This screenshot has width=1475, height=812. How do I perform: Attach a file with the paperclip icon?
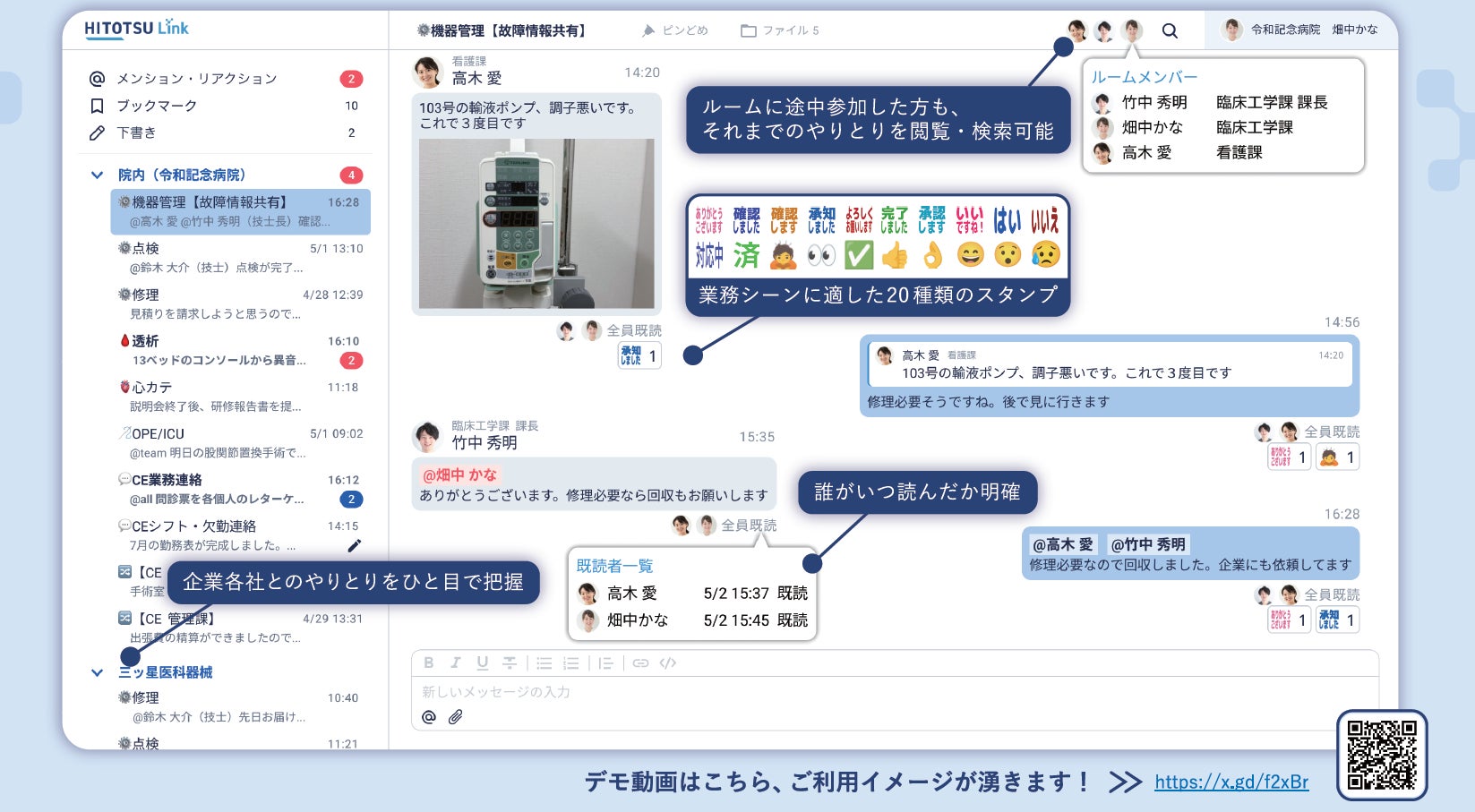point(456,717)
